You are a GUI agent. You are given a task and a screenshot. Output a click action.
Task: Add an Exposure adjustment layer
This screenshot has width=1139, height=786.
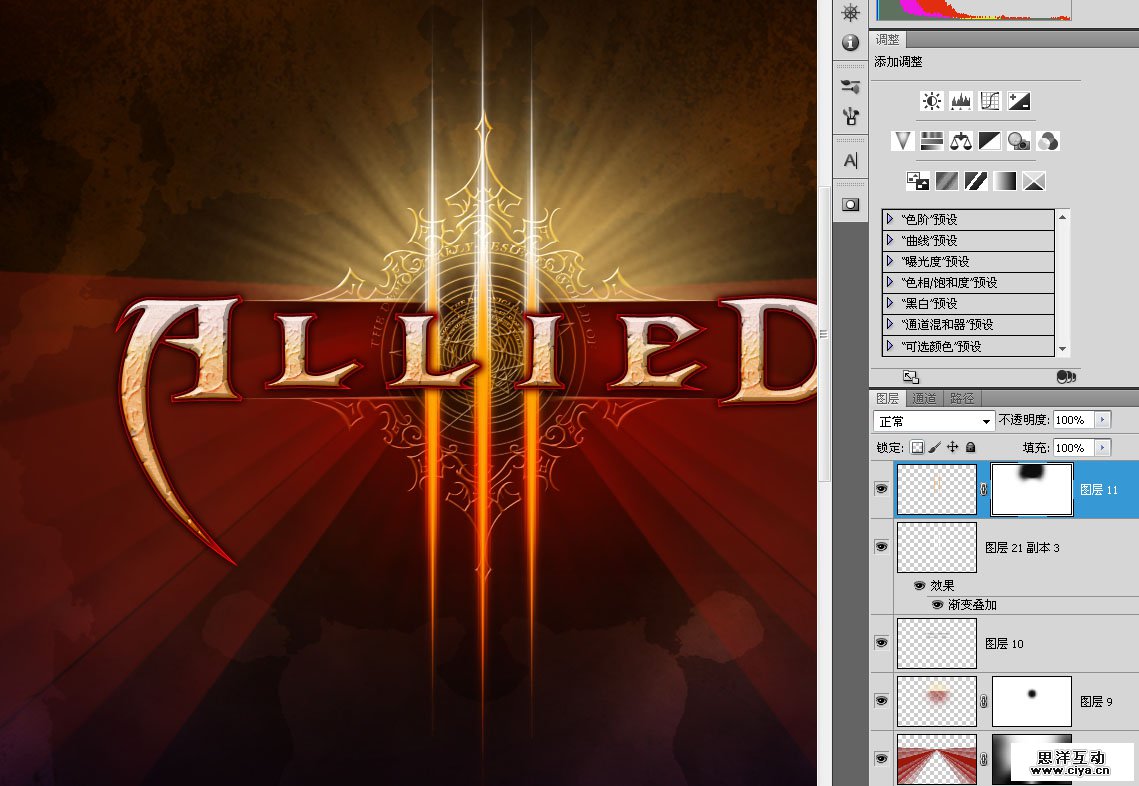[1019, 101]
